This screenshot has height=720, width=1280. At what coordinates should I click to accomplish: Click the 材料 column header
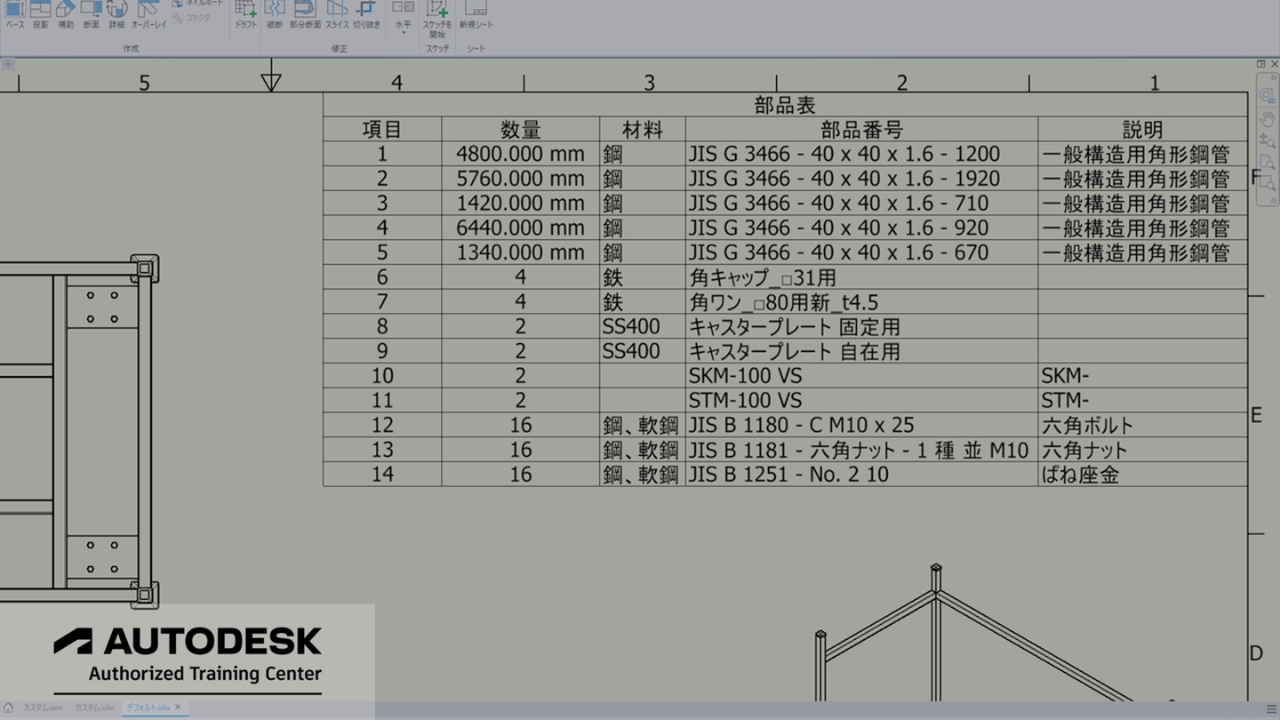tap(643, 129)
